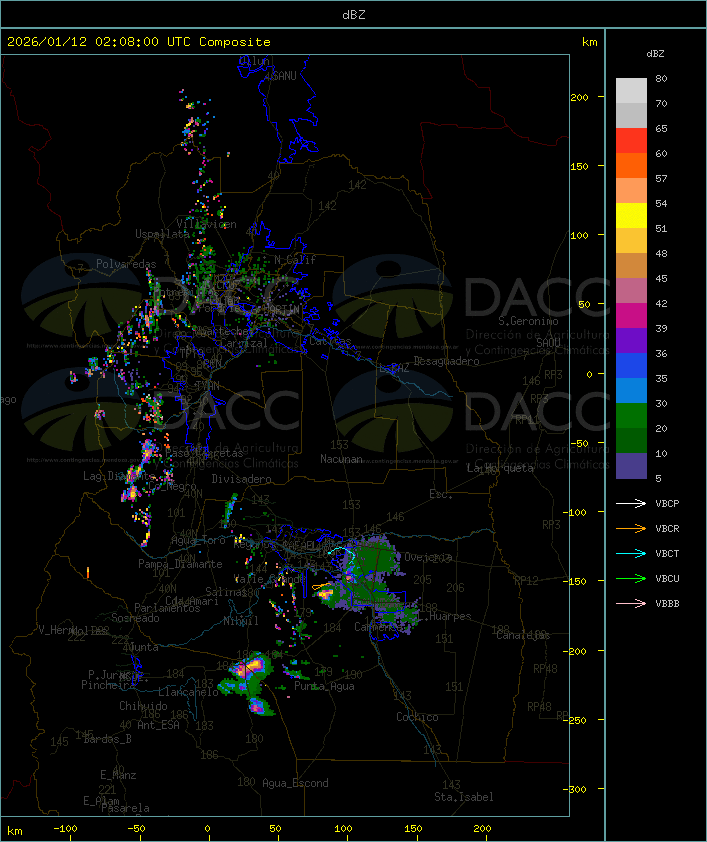The height and width of the screenshot is (842, 707).
Task: Pick the slate purple 5-10 dBZ swatch
Action: point(631,466)
